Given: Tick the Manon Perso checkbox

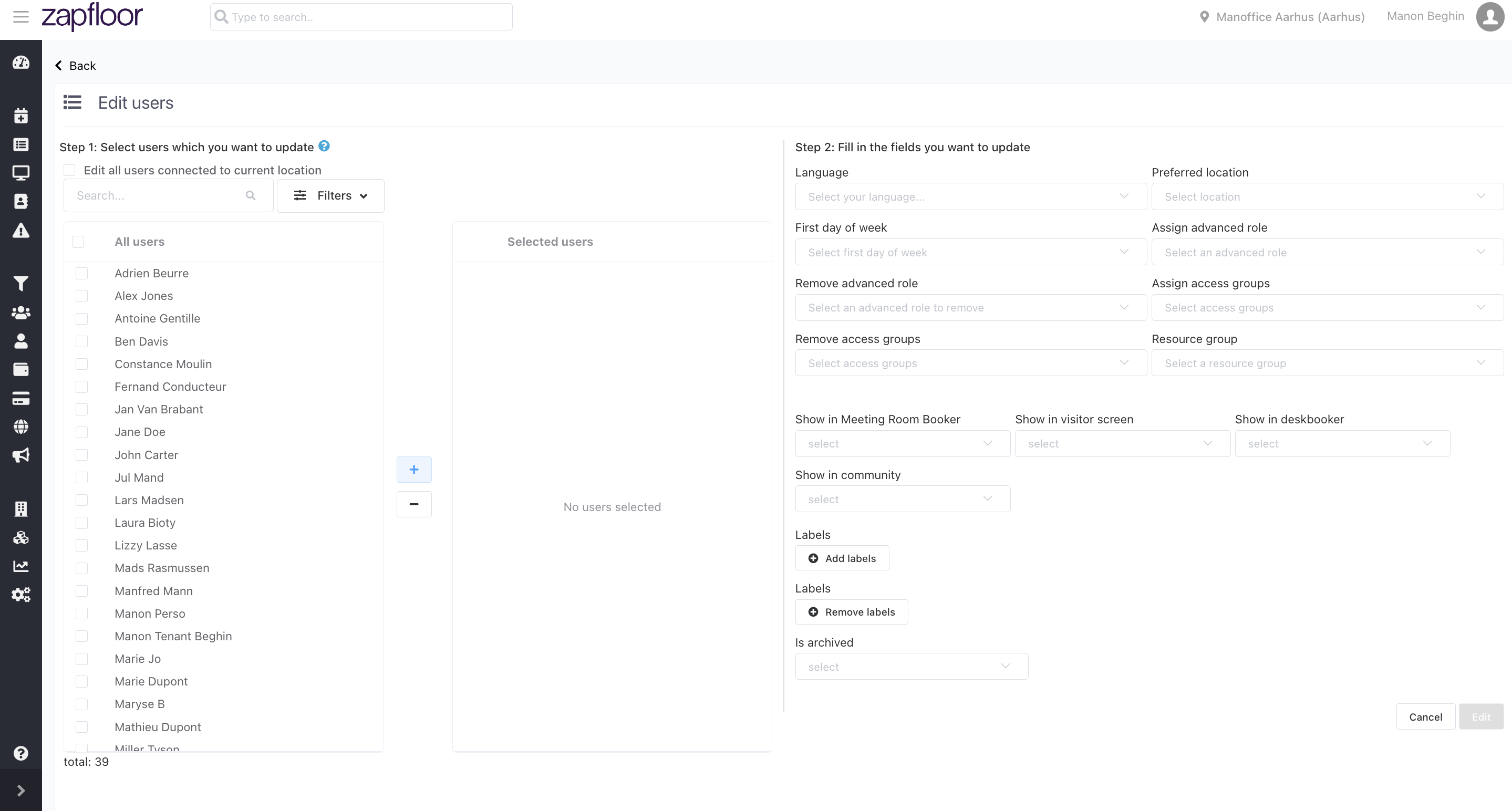Looking at the screenshot, I should pos(81,613).
